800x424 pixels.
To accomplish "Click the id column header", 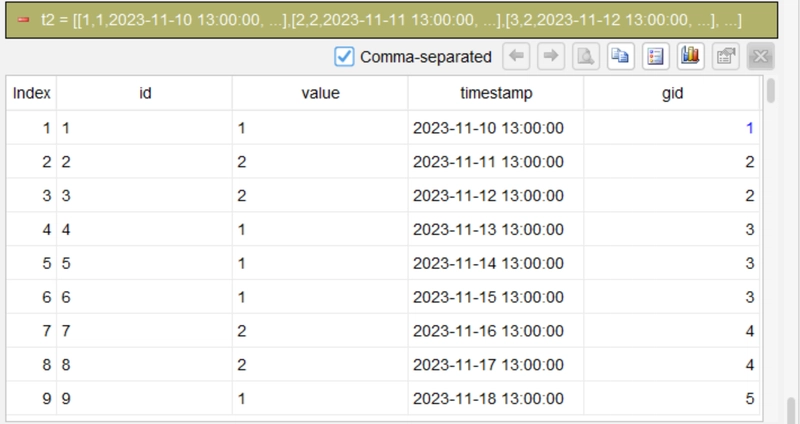I will click(x=145, y=93).
